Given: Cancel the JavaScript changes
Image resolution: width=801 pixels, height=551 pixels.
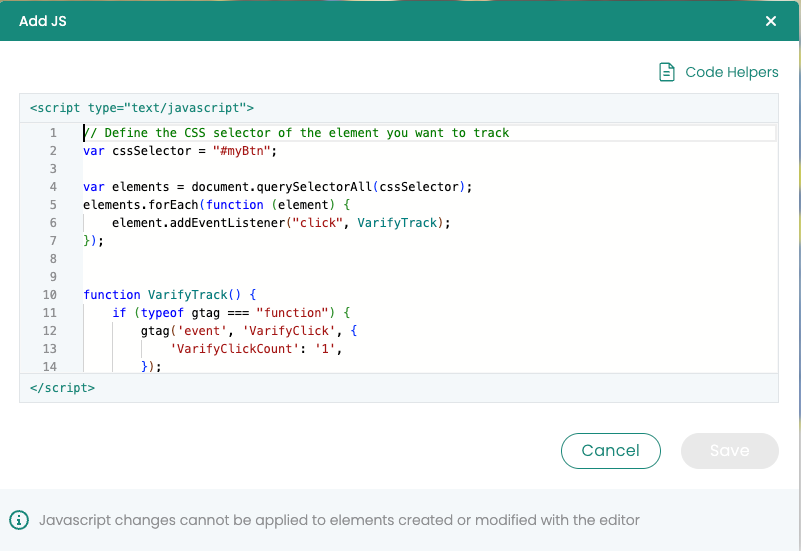Looking at the screenshot, I should tap(610, 450).
